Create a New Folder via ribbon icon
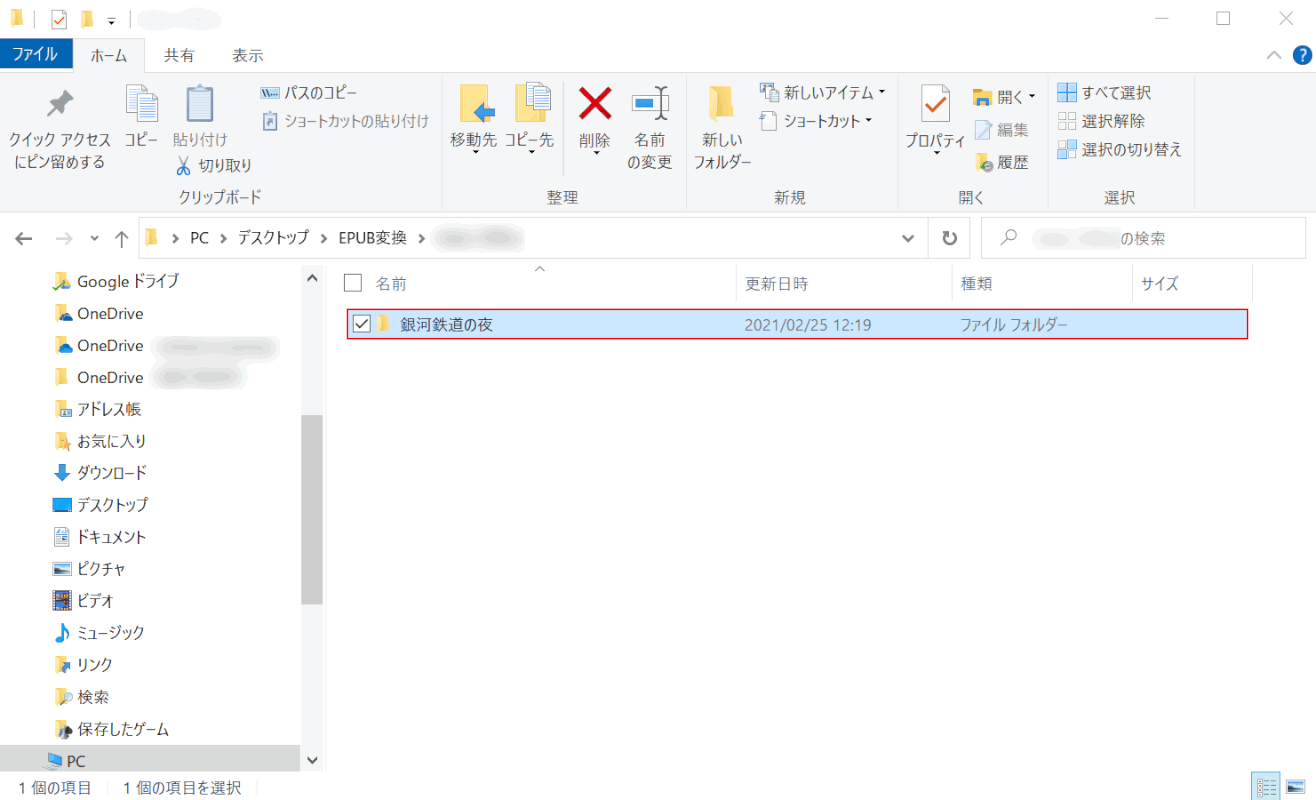Viewport: 1316px width, 800px height. coord(721,104)
